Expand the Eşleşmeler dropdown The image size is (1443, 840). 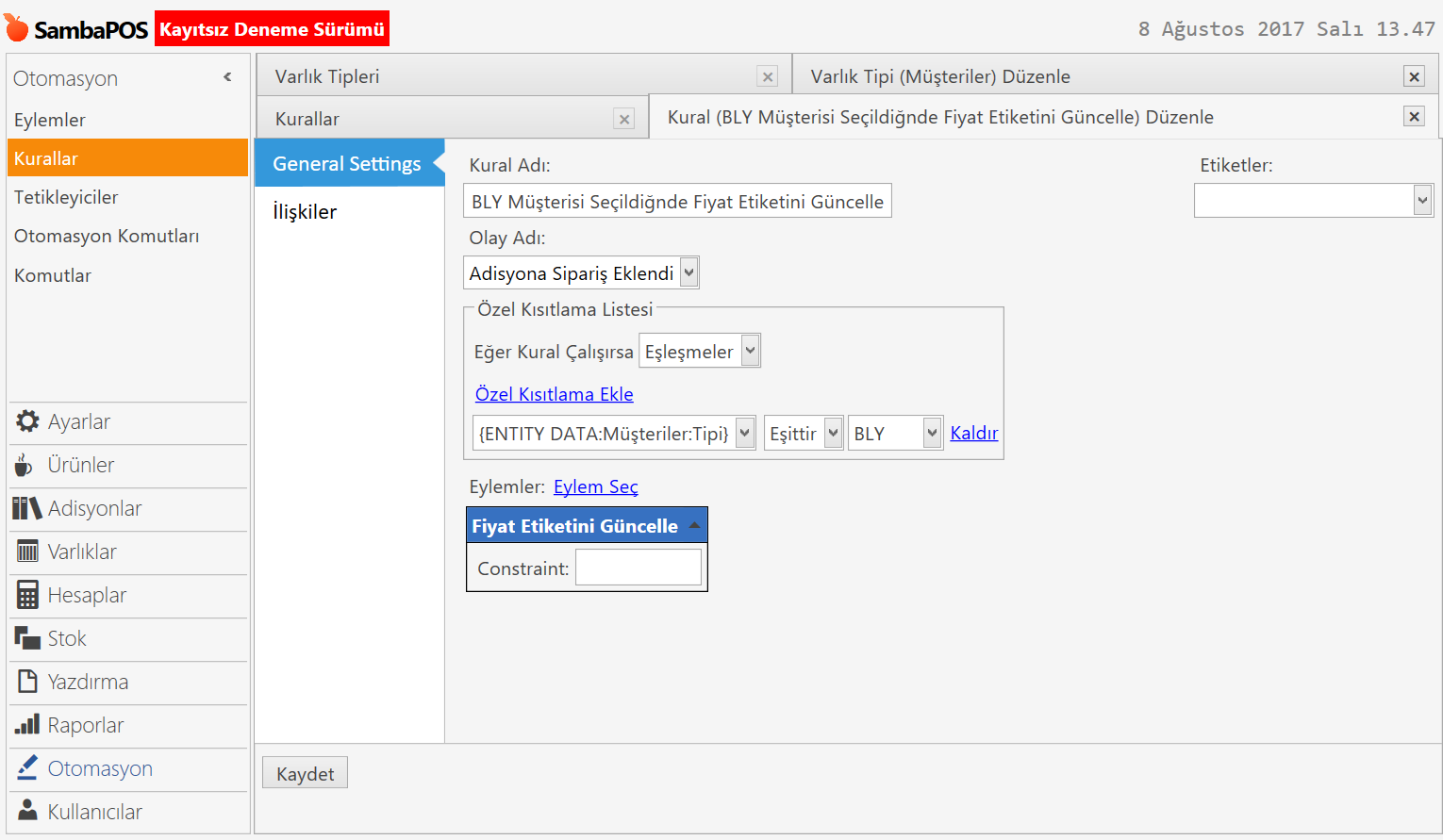pyautogui.click(x=750, y=352)
